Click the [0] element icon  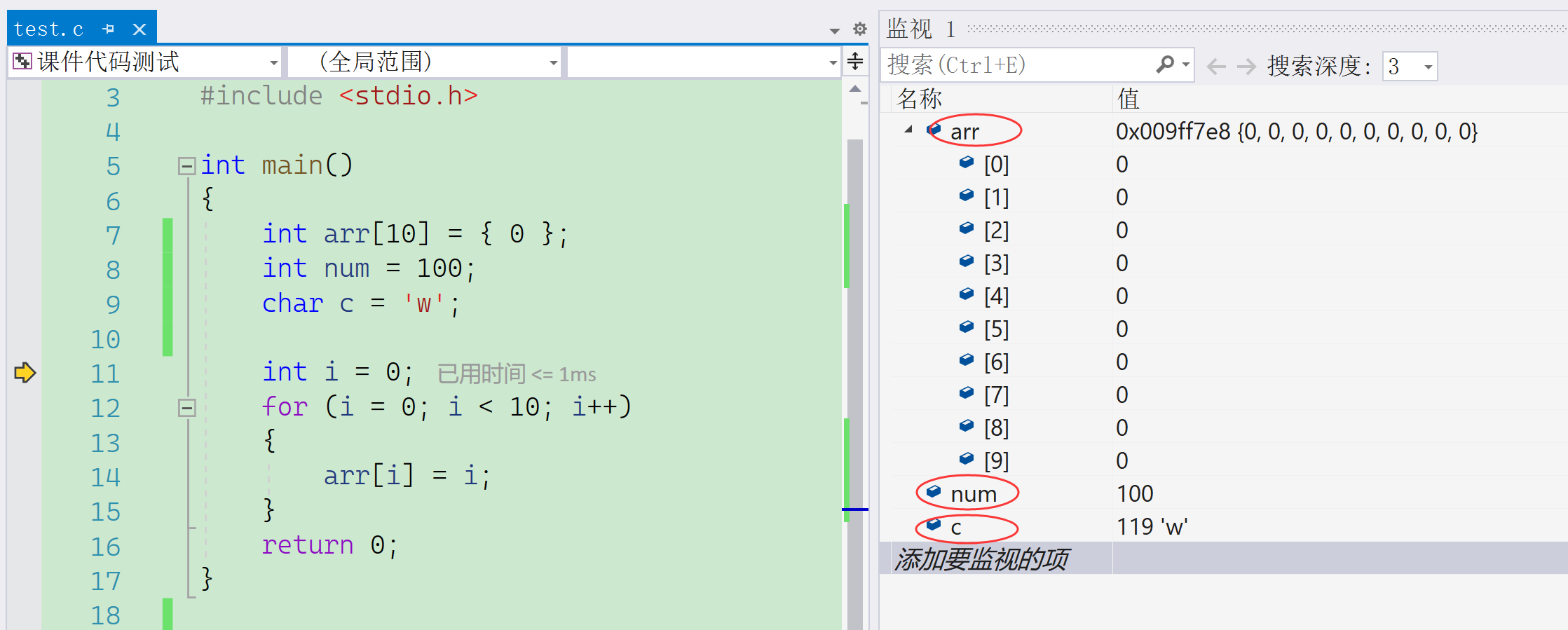(x=967, y=163)
